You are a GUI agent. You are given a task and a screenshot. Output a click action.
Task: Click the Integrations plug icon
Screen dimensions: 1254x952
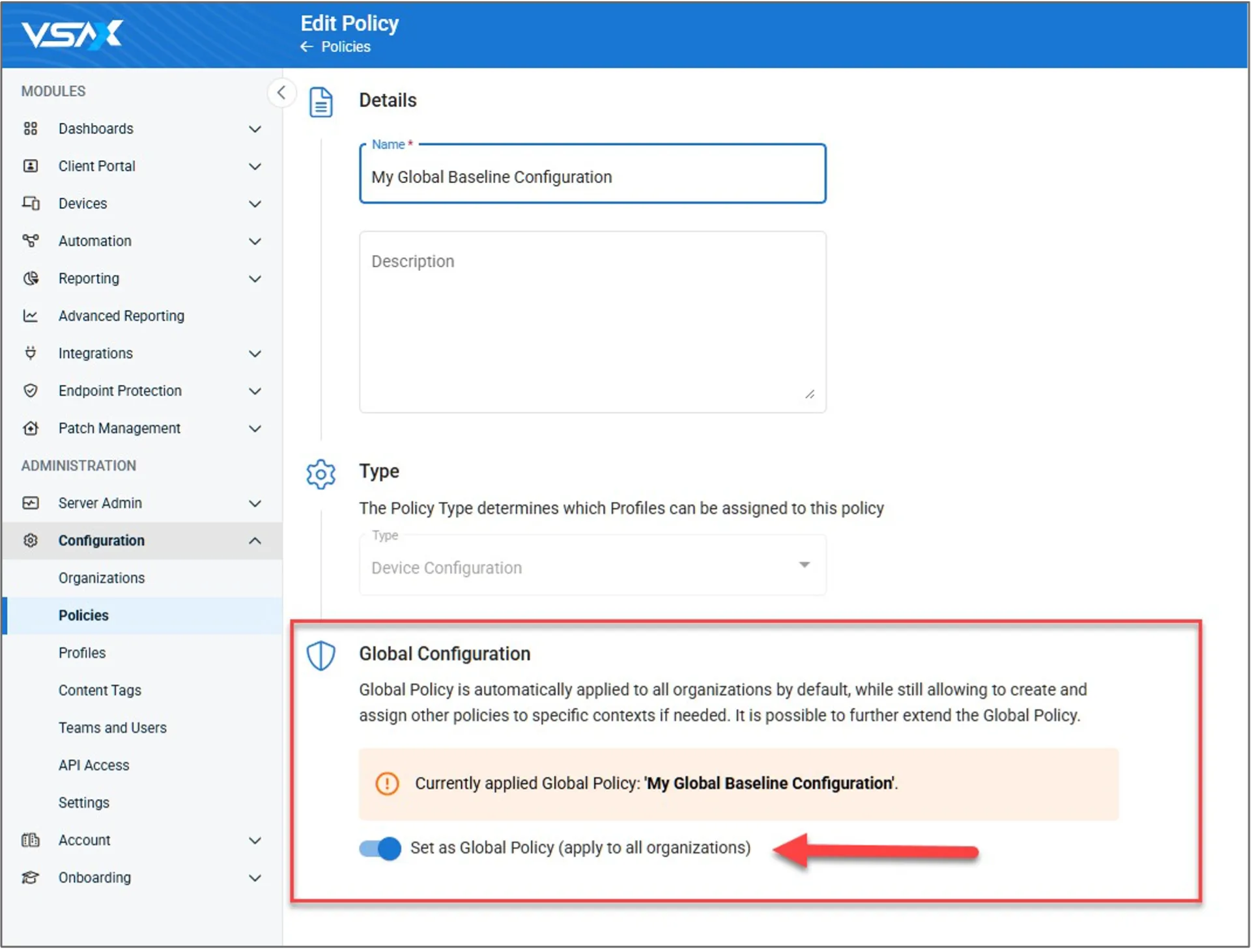point(31,353)
